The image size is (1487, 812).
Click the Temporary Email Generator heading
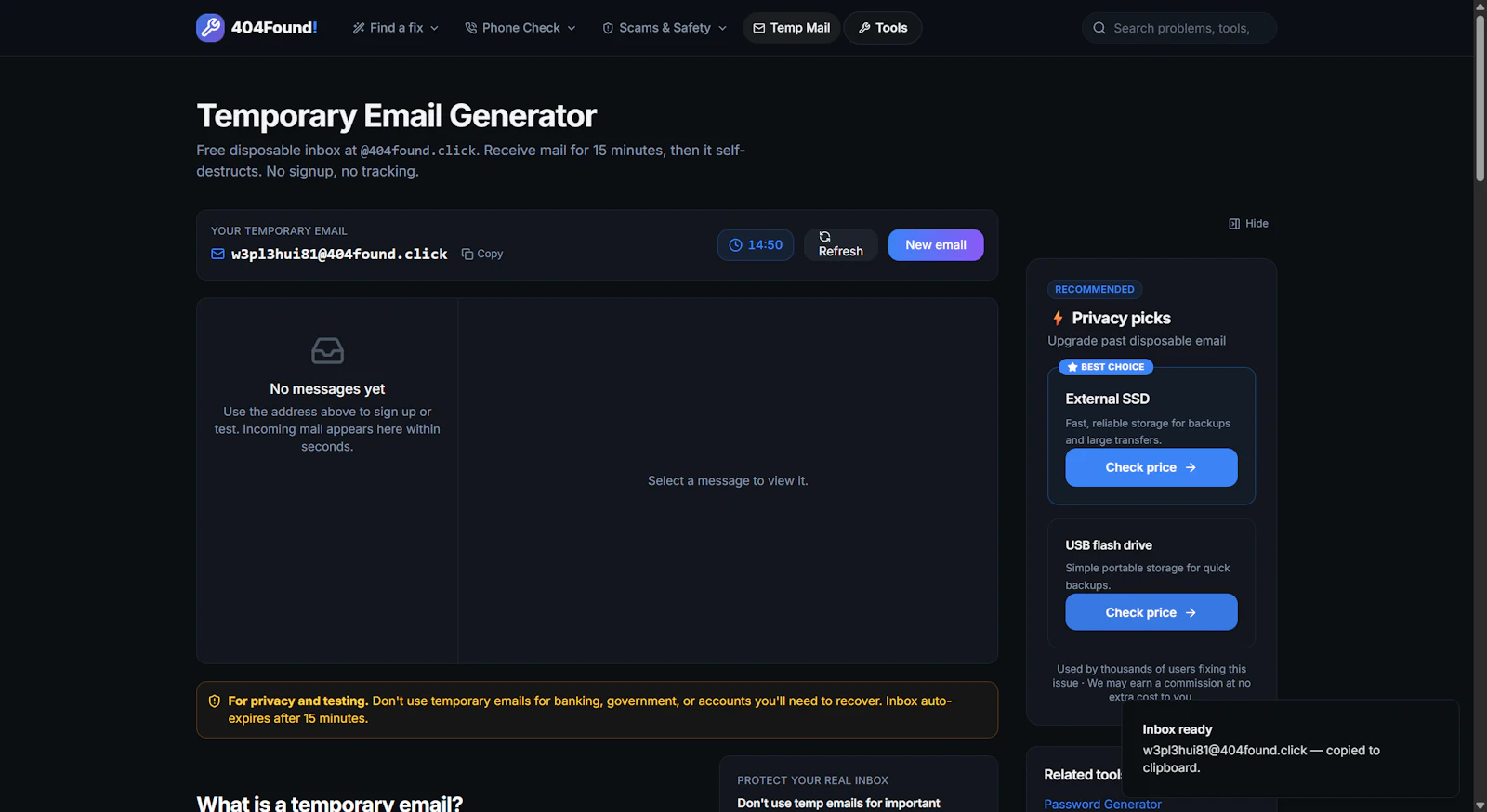point(397,116)
